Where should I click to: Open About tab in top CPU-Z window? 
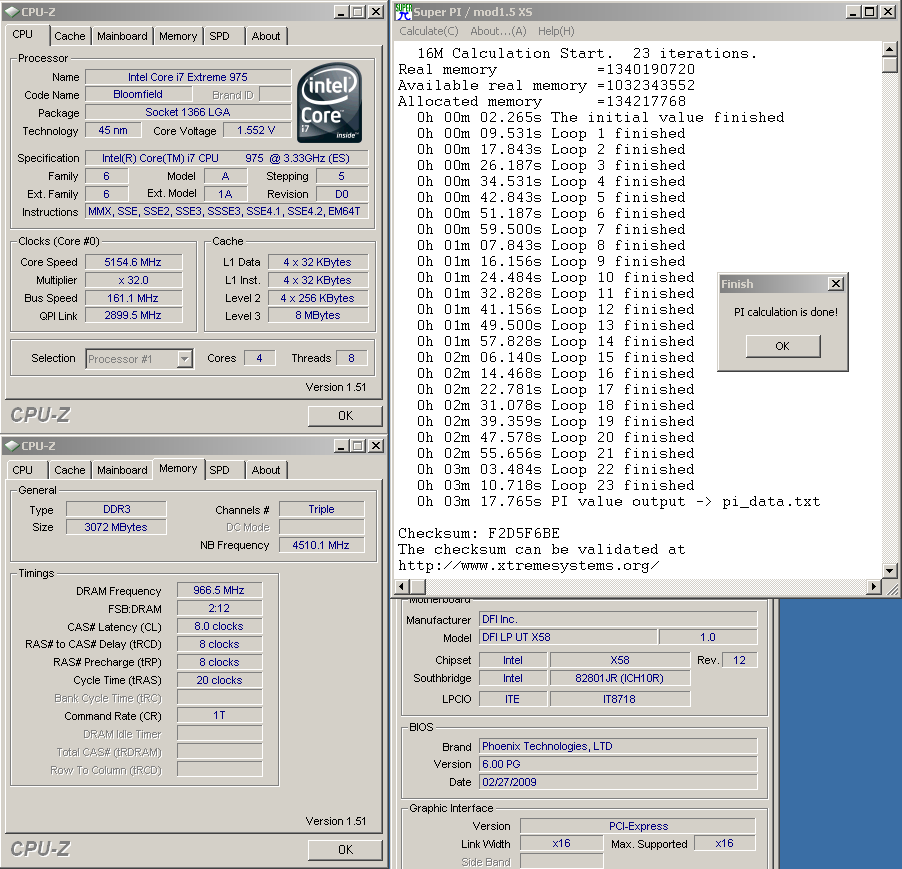pos(266,36)
